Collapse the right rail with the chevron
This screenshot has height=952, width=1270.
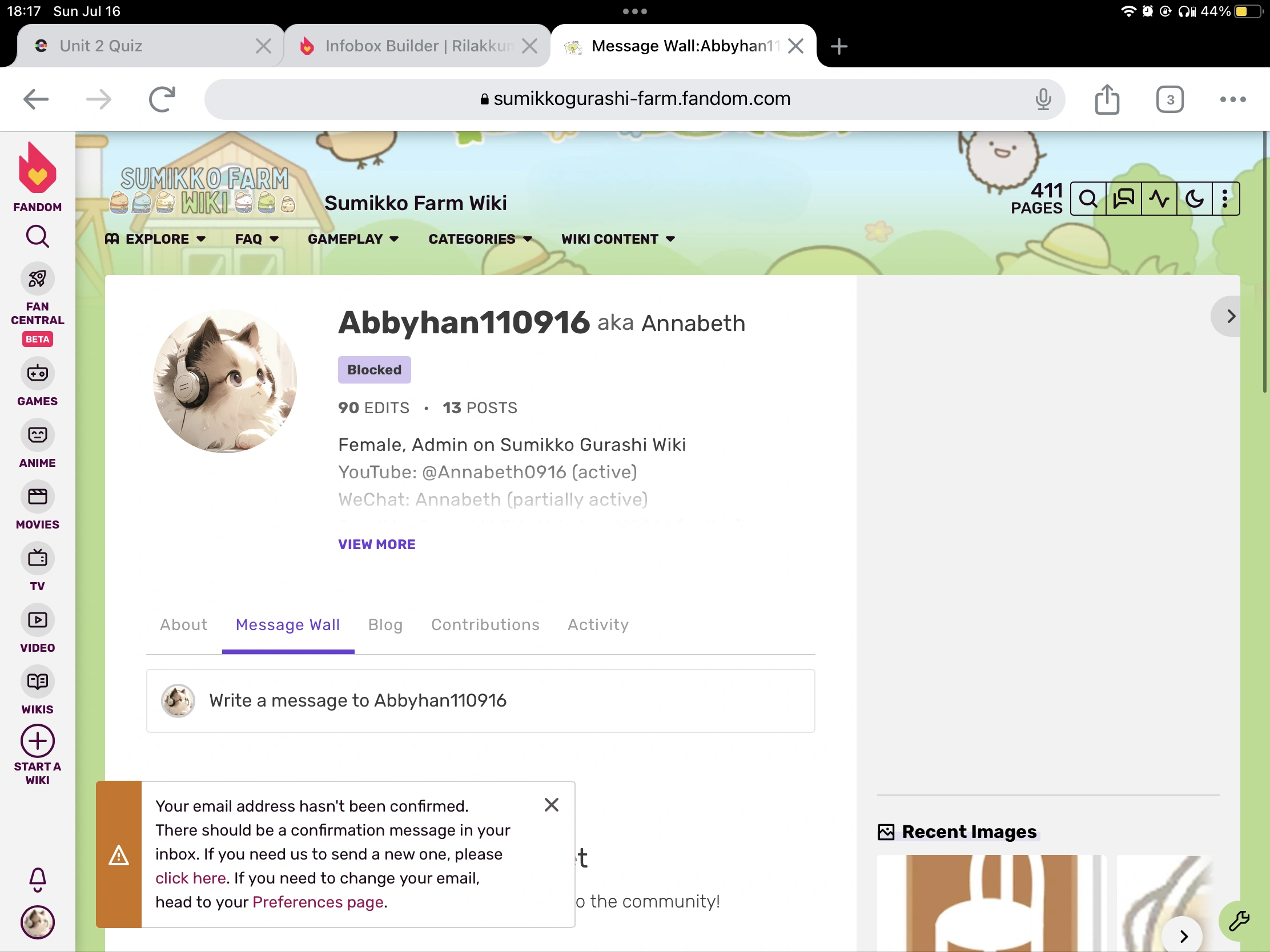coord(1229,316)
